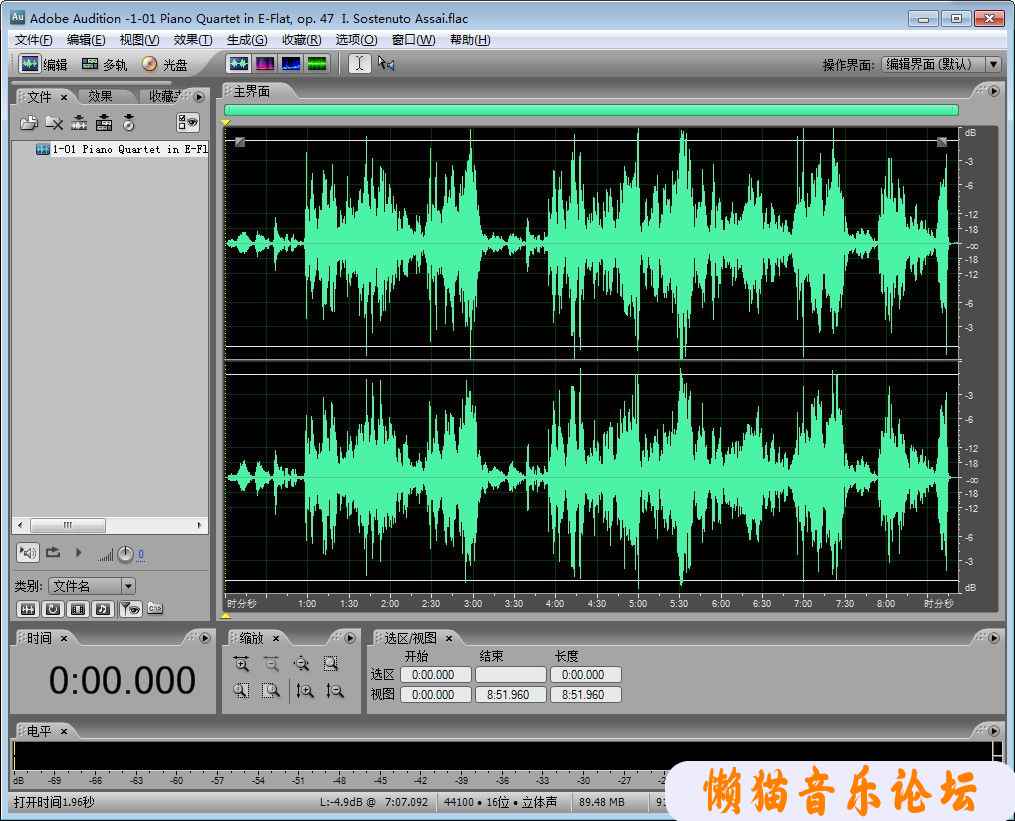Click the 选区 开始 time field

[x=436, y=675]
